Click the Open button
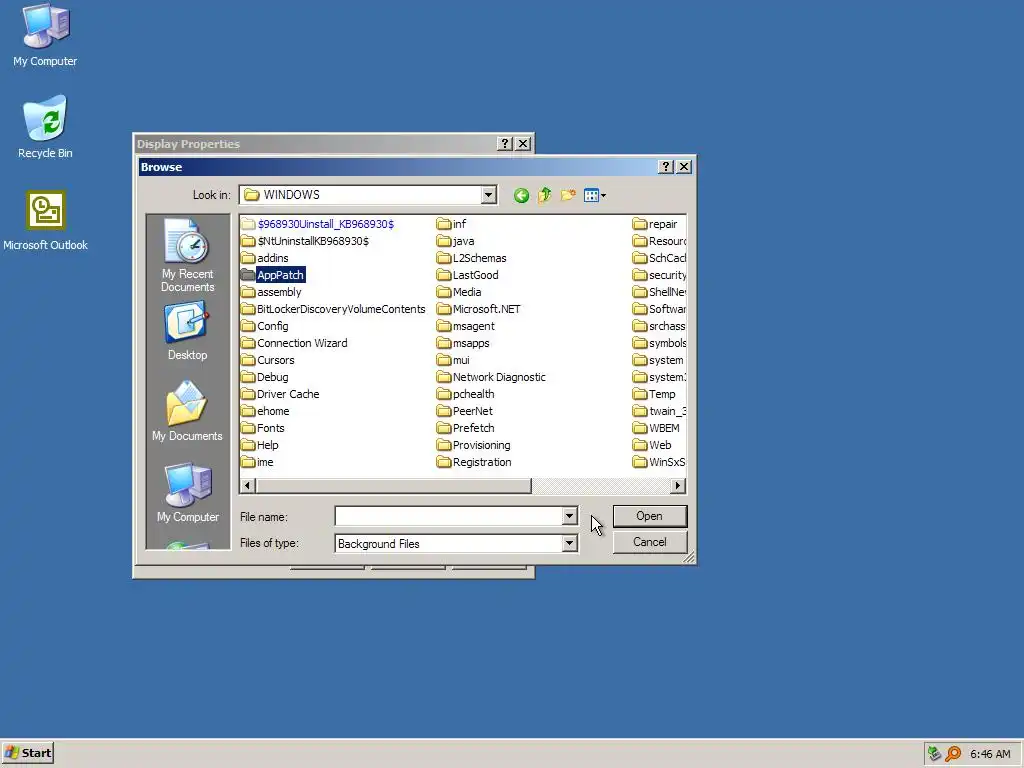 coord(650,516)
